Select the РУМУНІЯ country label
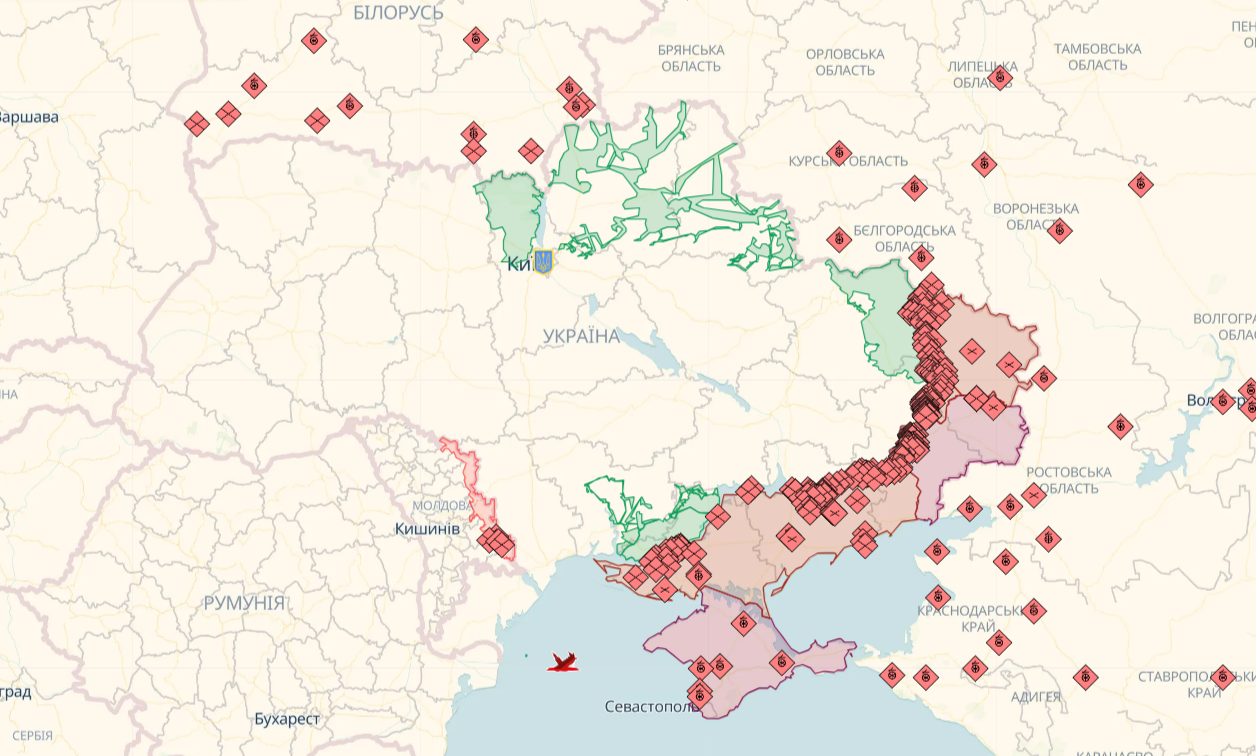The image size is (1256, 756). tap(244, 603)
